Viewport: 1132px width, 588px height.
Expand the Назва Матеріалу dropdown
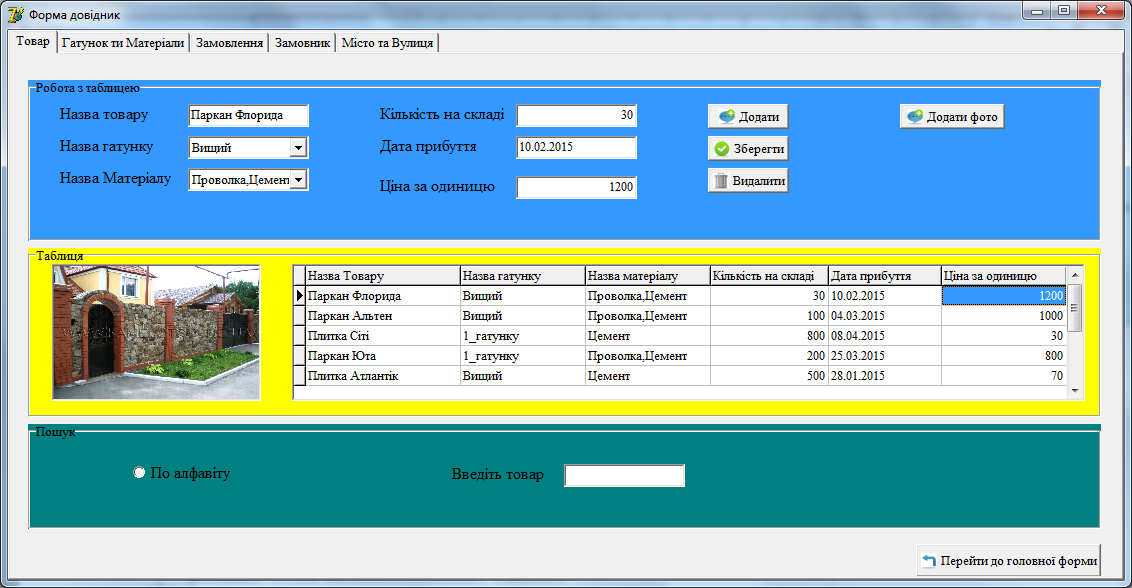298,179
